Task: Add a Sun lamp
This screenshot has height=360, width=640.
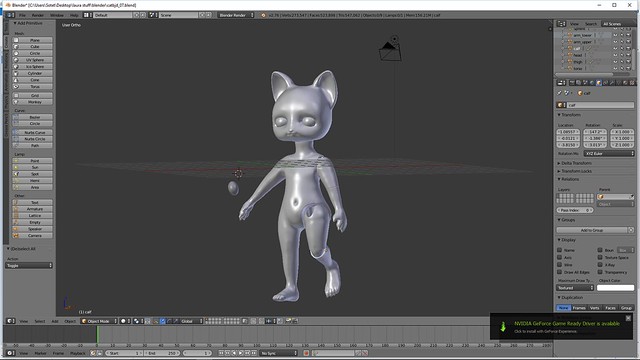Action: click(32, 167)
